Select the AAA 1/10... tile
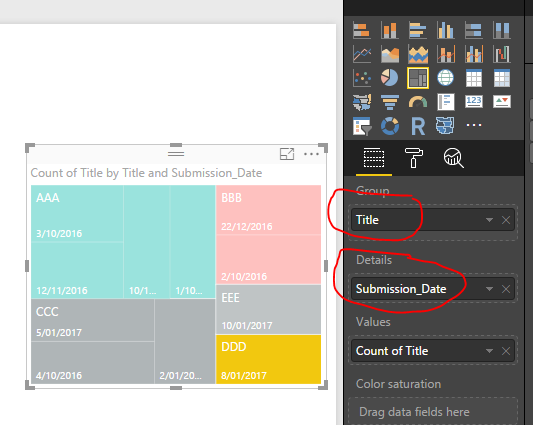533x425 pixels. tap(193, 242)
